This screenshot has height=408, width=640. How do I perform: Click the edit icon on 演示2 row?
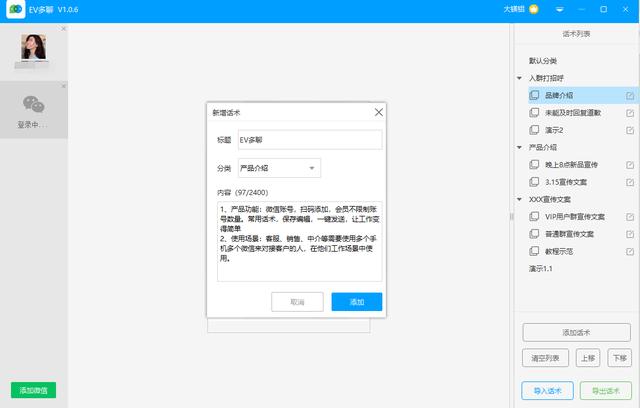pyautogui.click(x=630, y=130)
